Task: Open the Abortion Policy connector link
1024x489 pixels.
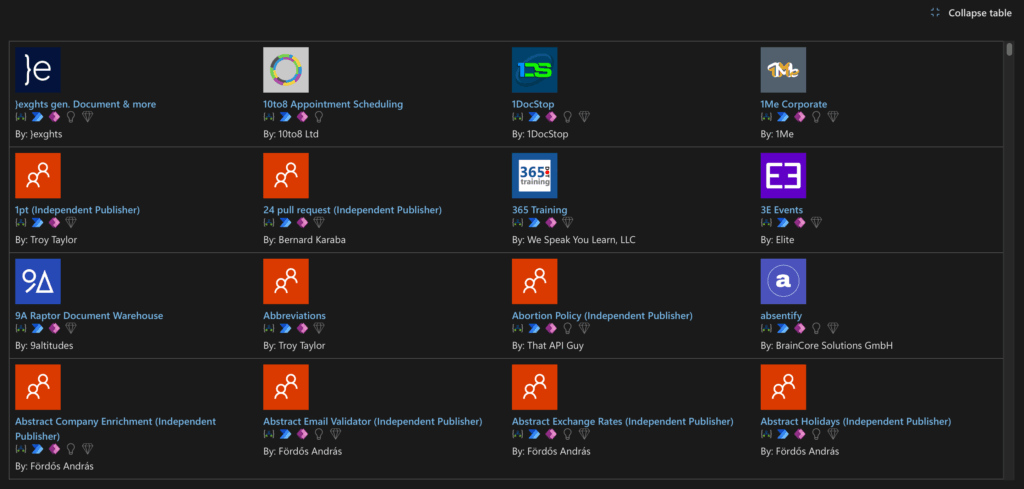Action: pos(602,315)
